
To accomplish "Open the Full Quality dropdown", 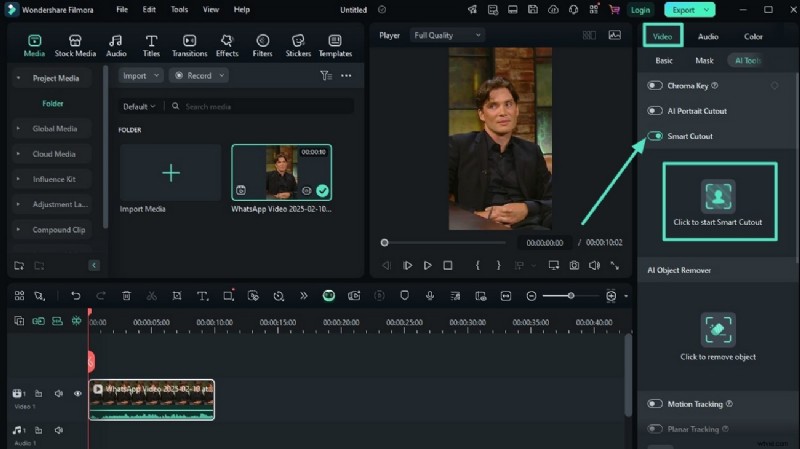I will coord(447,35).
